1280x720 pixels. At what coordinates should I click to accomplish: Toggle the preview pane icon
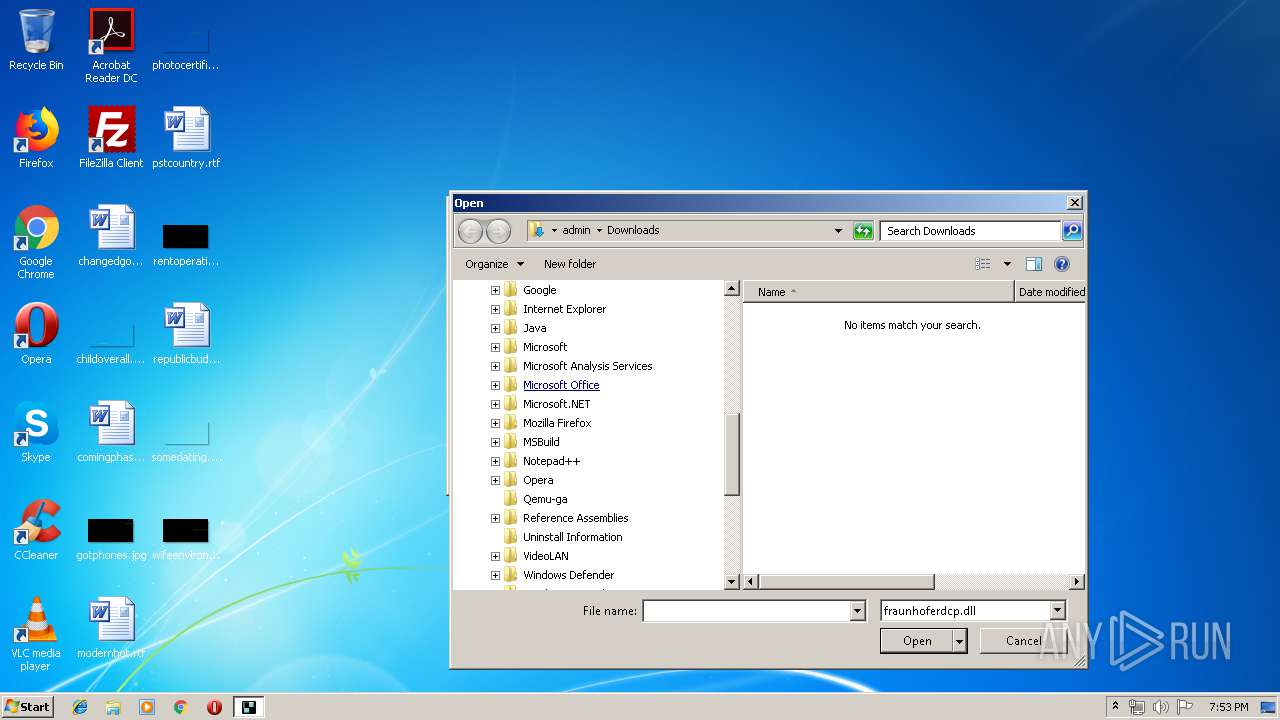tap(1034, 264)
